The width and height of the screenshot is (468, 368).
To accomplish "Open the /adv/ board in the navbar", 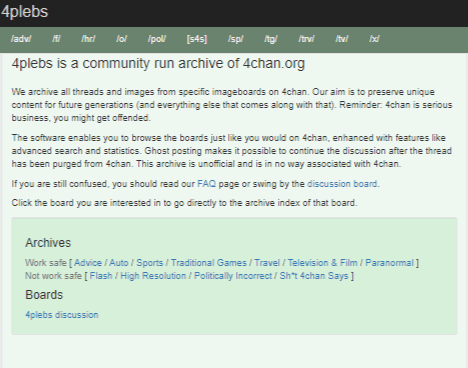I will point(21,39).
